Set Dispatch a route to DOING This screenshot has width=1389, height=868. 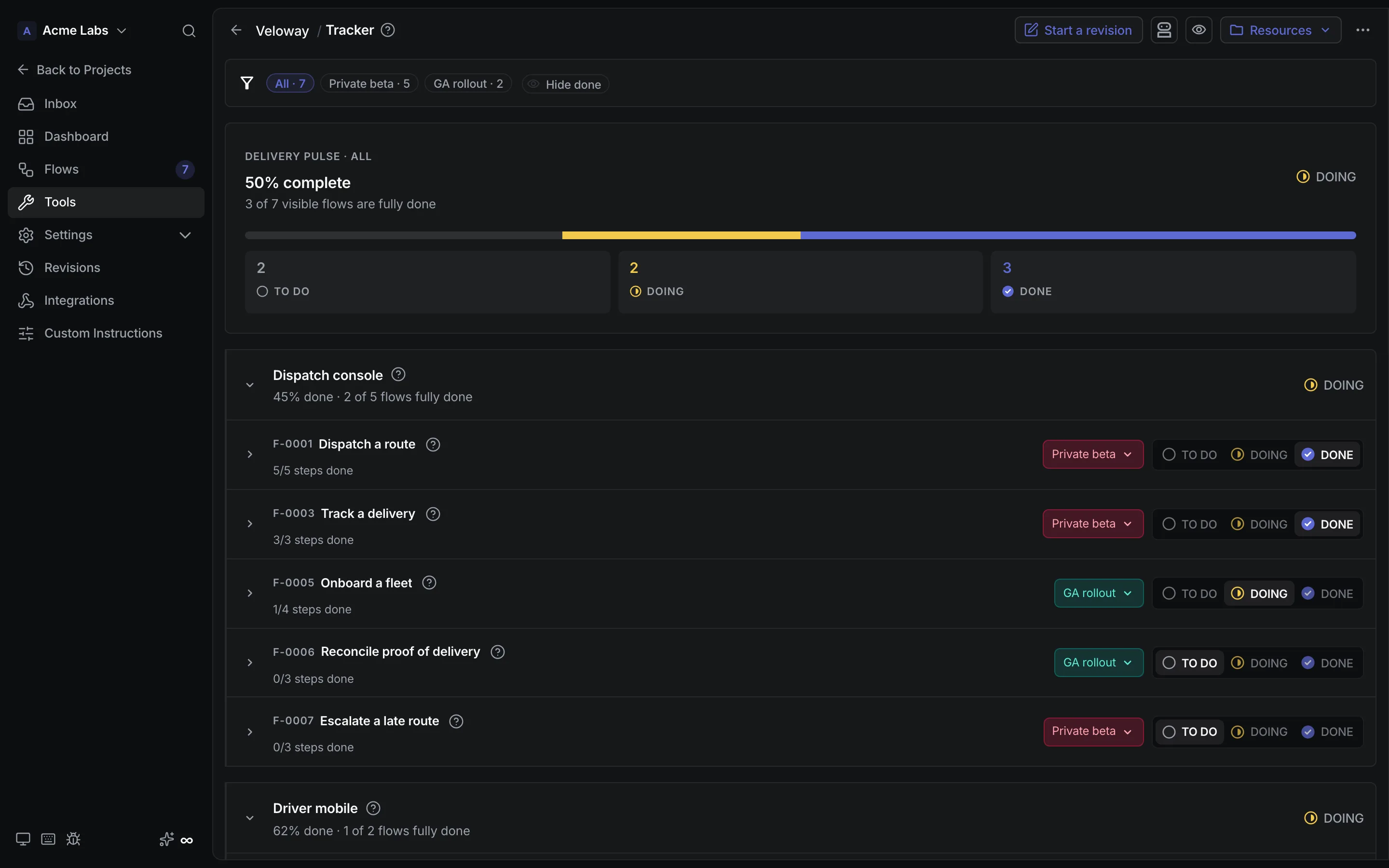1259,455
